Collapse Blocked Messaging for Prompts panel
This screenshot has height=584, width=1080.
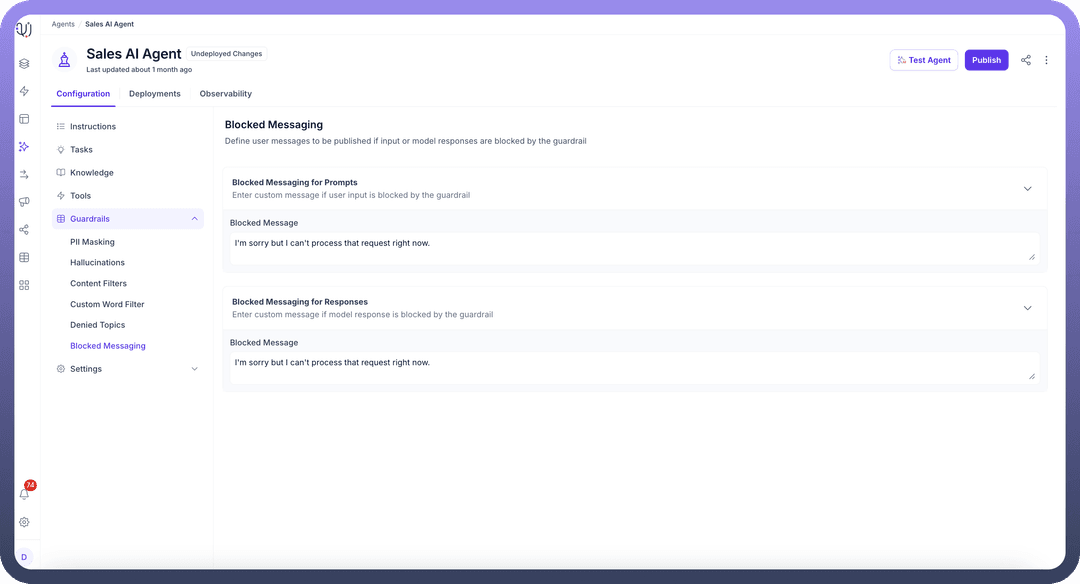(1027, 188)
